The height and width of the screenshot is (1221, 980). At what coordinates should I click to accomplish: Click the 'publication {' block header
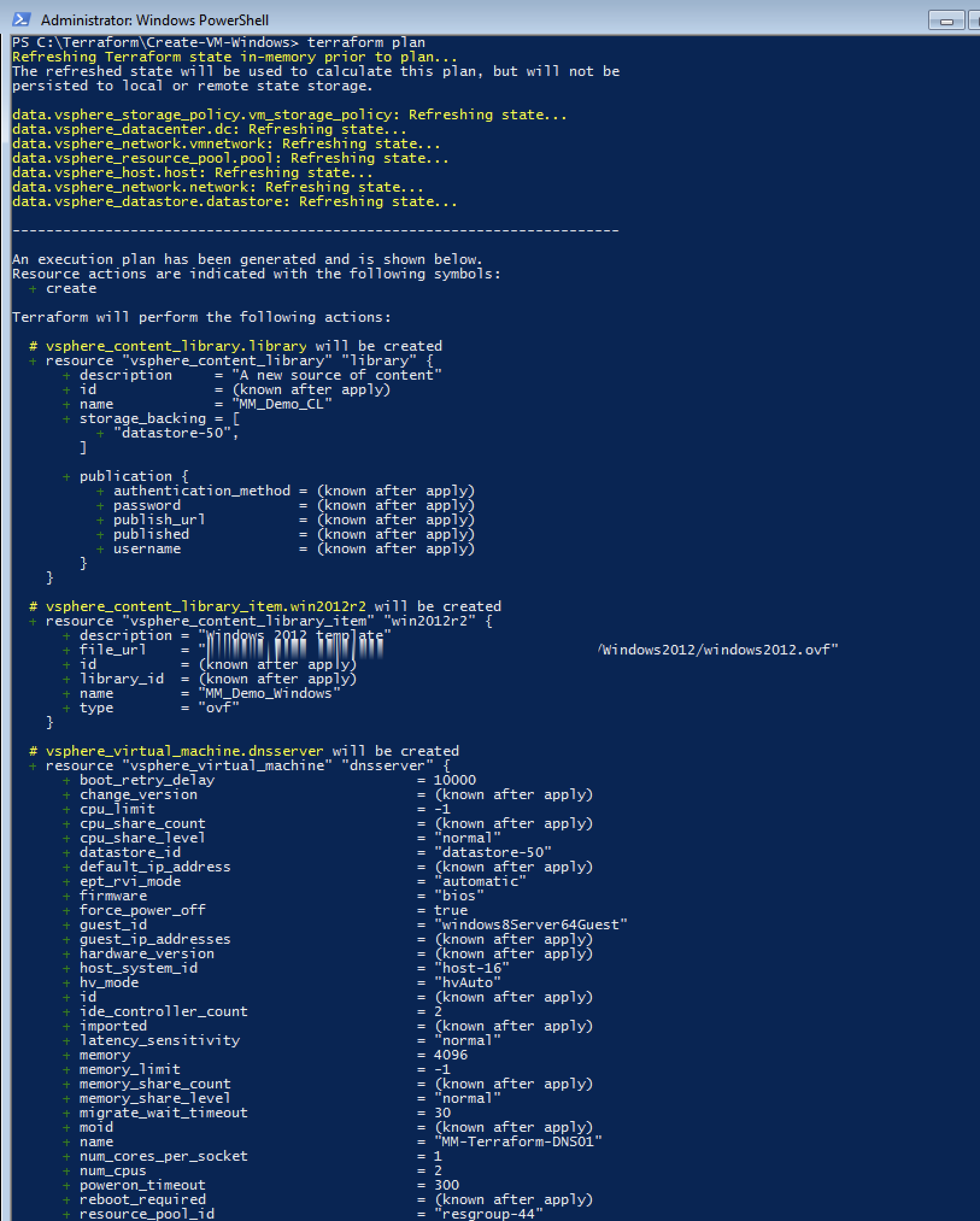point(134,477)
